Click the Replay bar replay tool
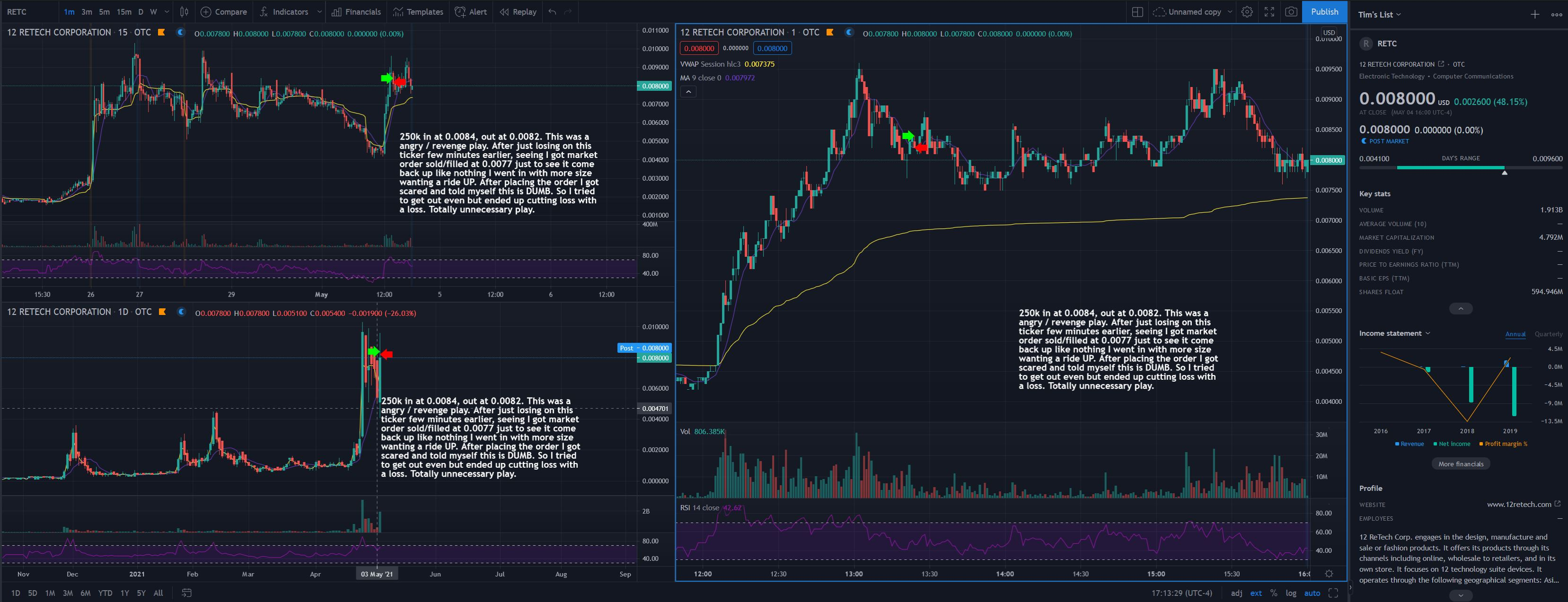This screenshot has width=1568, height=602. [518, 11]
